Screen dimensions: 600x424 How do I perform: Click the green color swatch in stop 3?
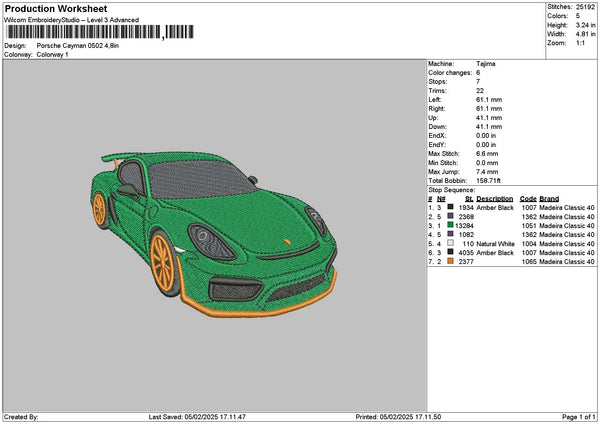tap(450, 225)
